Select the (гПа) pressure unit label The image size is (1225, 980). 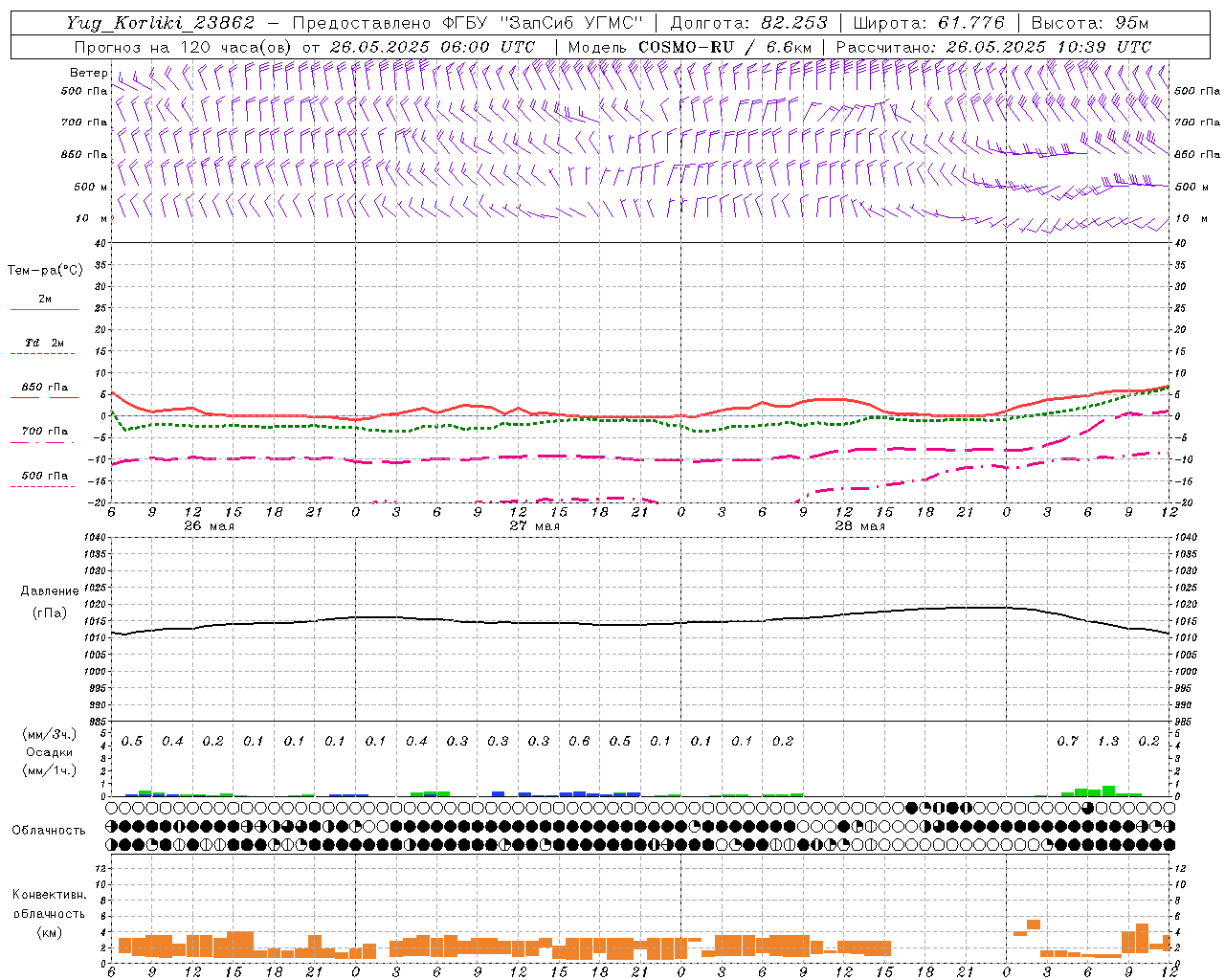click(50, 612)
